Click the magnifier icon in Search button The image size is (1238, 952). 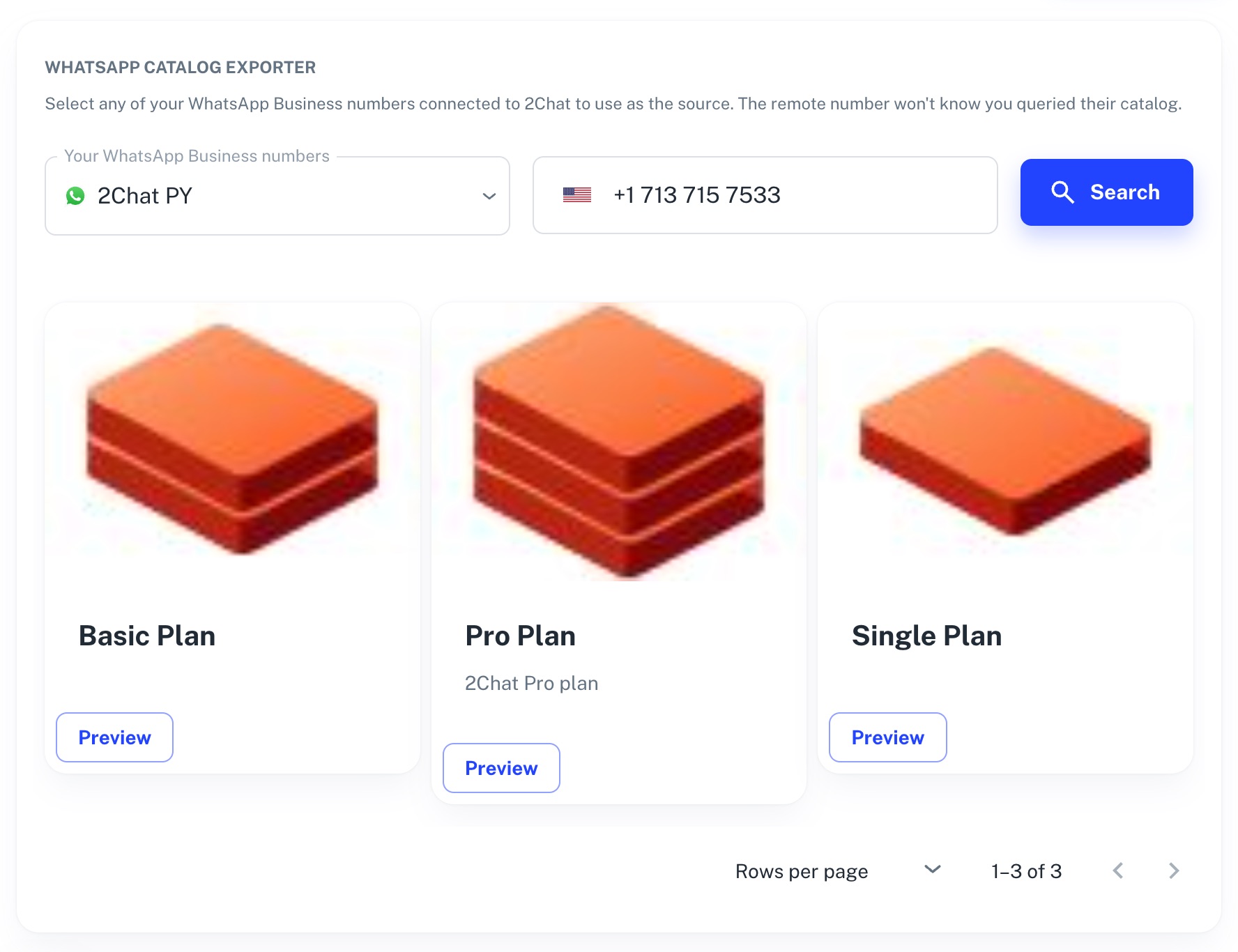pyautogui.click(x=1062, y=192)
